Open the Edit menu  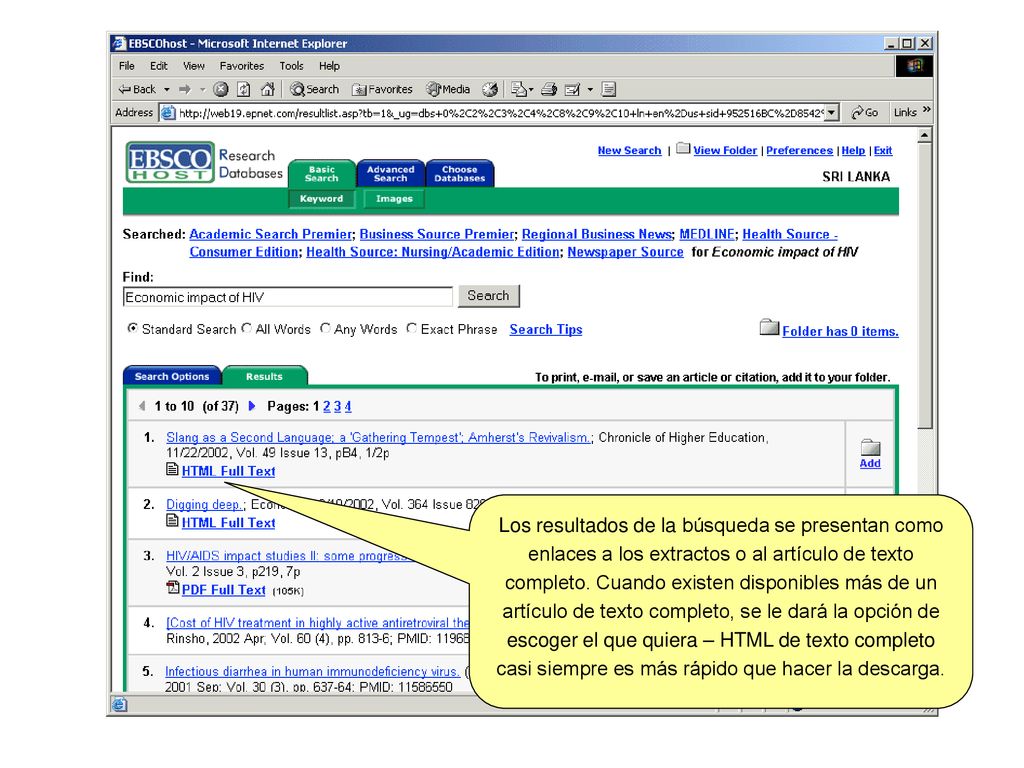pyautogui.click(x=159, y=66)
